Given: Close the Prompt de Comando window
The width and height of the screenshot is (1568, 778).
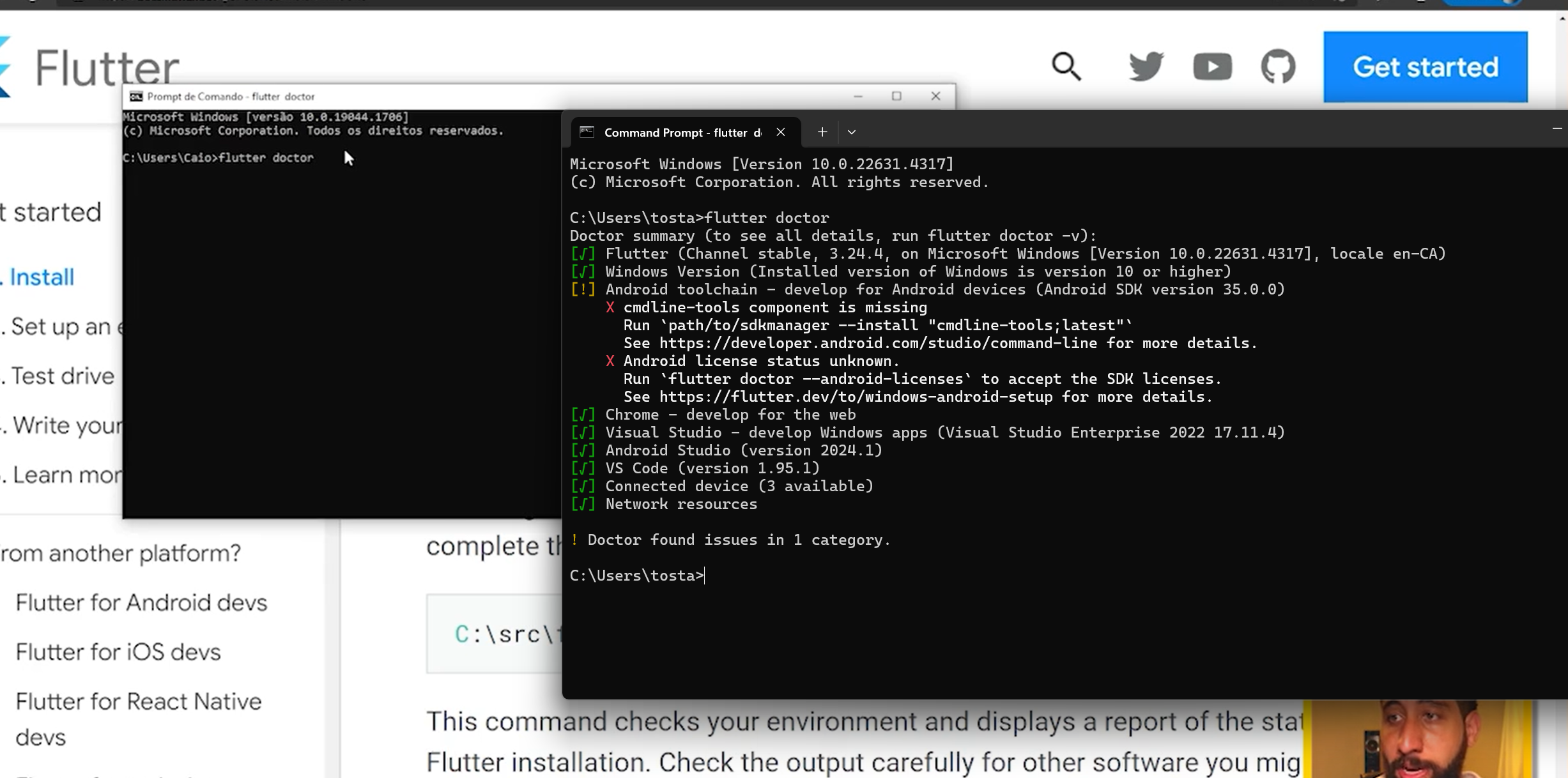Looking at the screenshot, I should [935, 96].
